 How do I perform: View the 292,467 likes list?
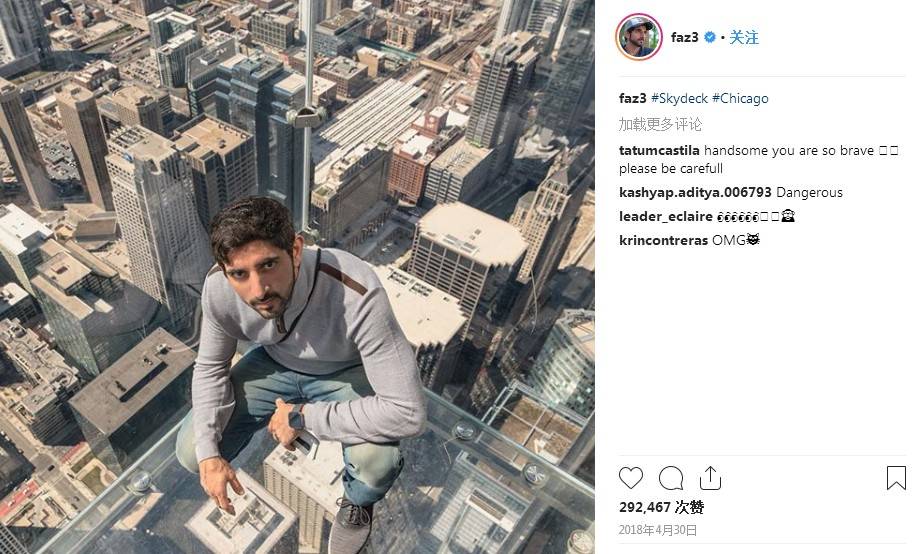[661, 507]
